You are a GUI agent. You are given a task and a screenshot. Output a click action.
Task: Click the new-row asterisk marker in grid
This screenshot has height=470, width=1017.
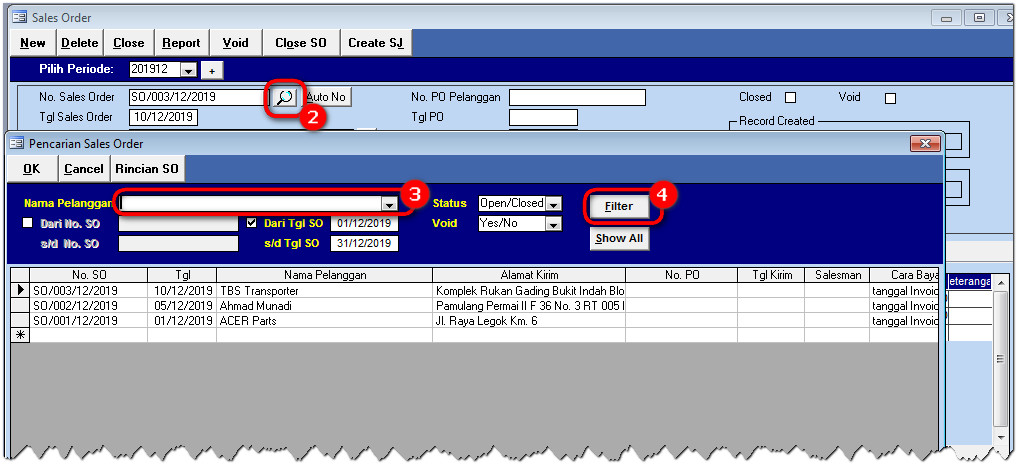coord(20,335)
